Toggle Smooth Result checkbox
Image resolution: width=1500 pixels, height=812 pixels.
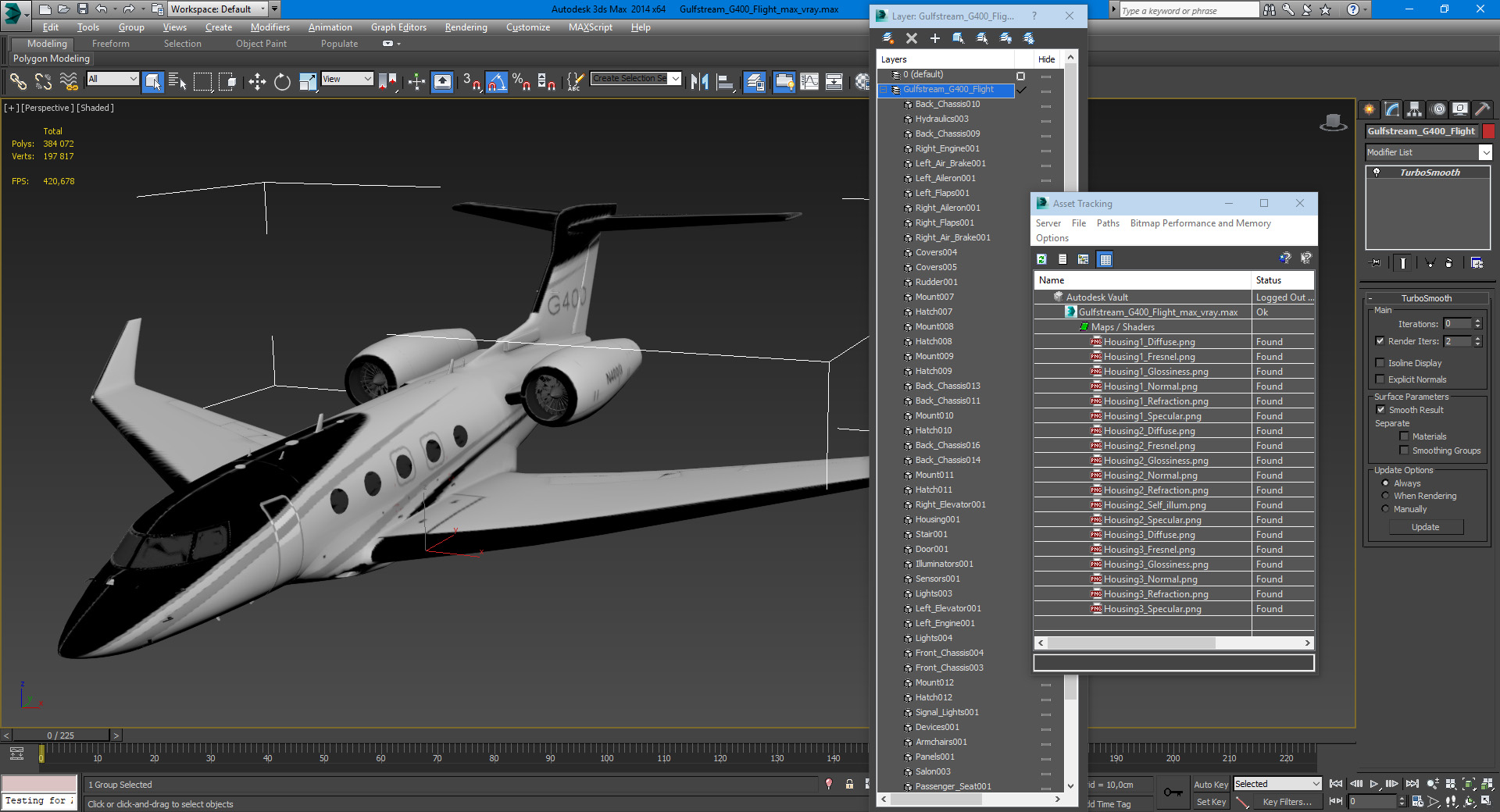tap(1380, 410)
